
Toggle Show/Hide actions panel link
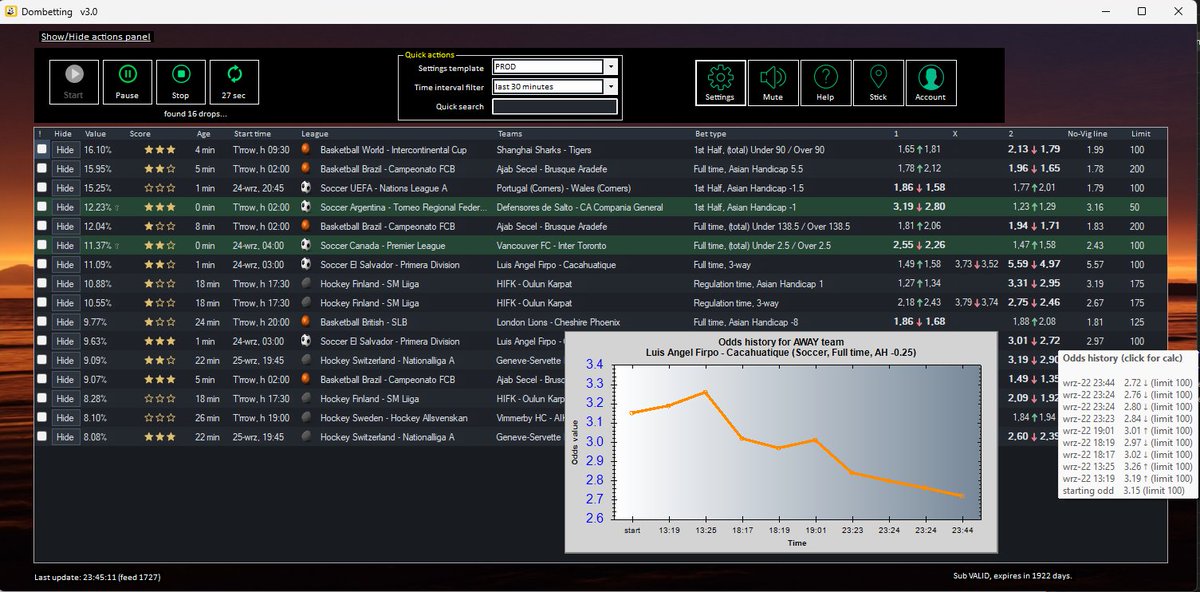click(96, 37)
